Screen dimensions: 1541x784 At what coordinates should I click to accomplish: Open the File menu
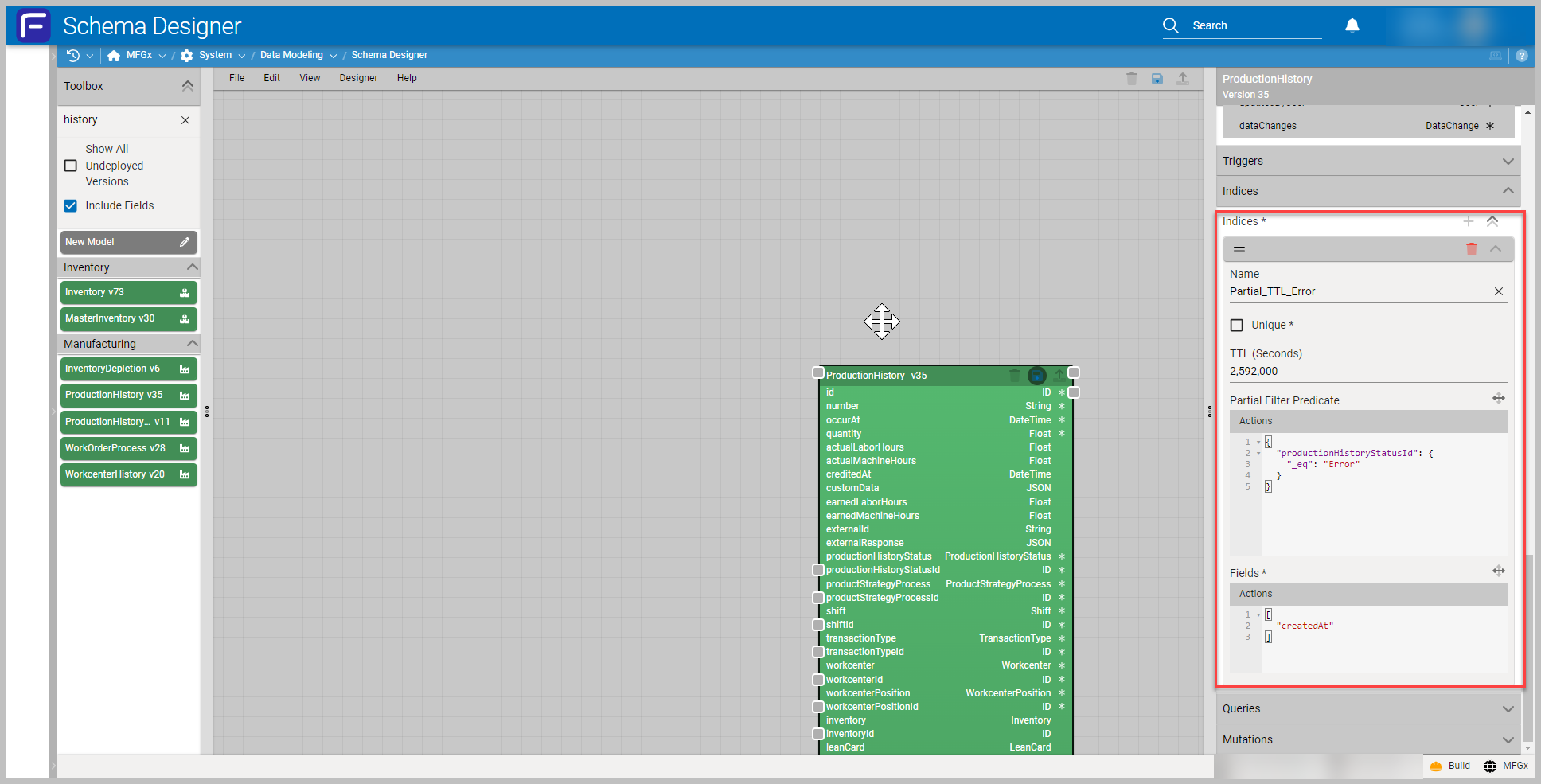(x=236, y=78)
